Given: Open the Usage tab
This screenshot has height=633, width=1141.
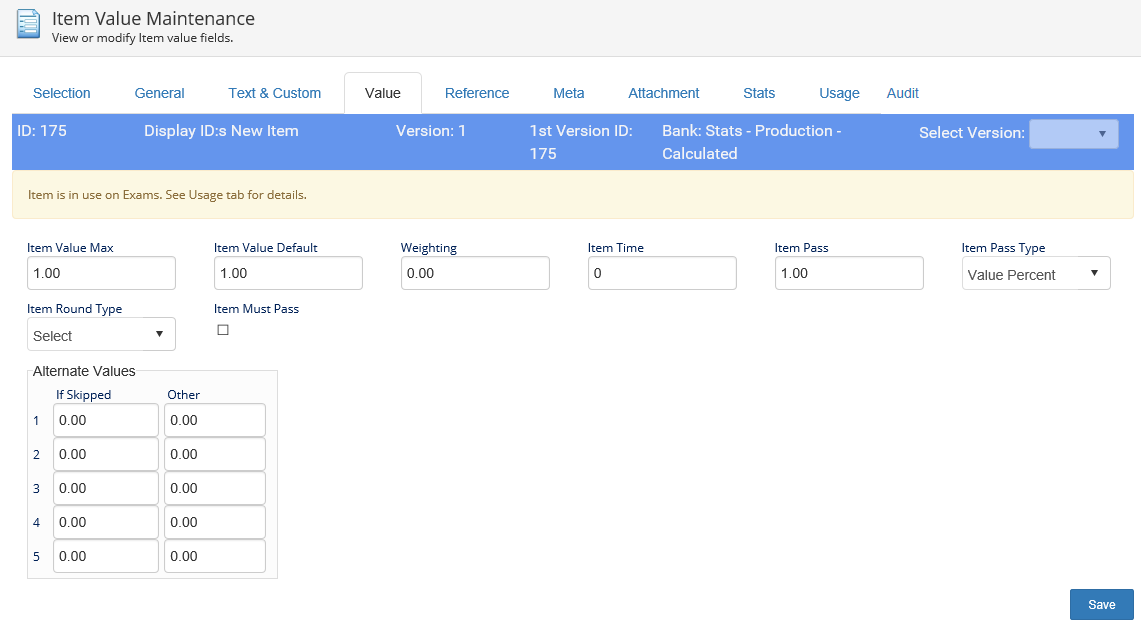Looking at the screenshot, I should tap(839, 93).
